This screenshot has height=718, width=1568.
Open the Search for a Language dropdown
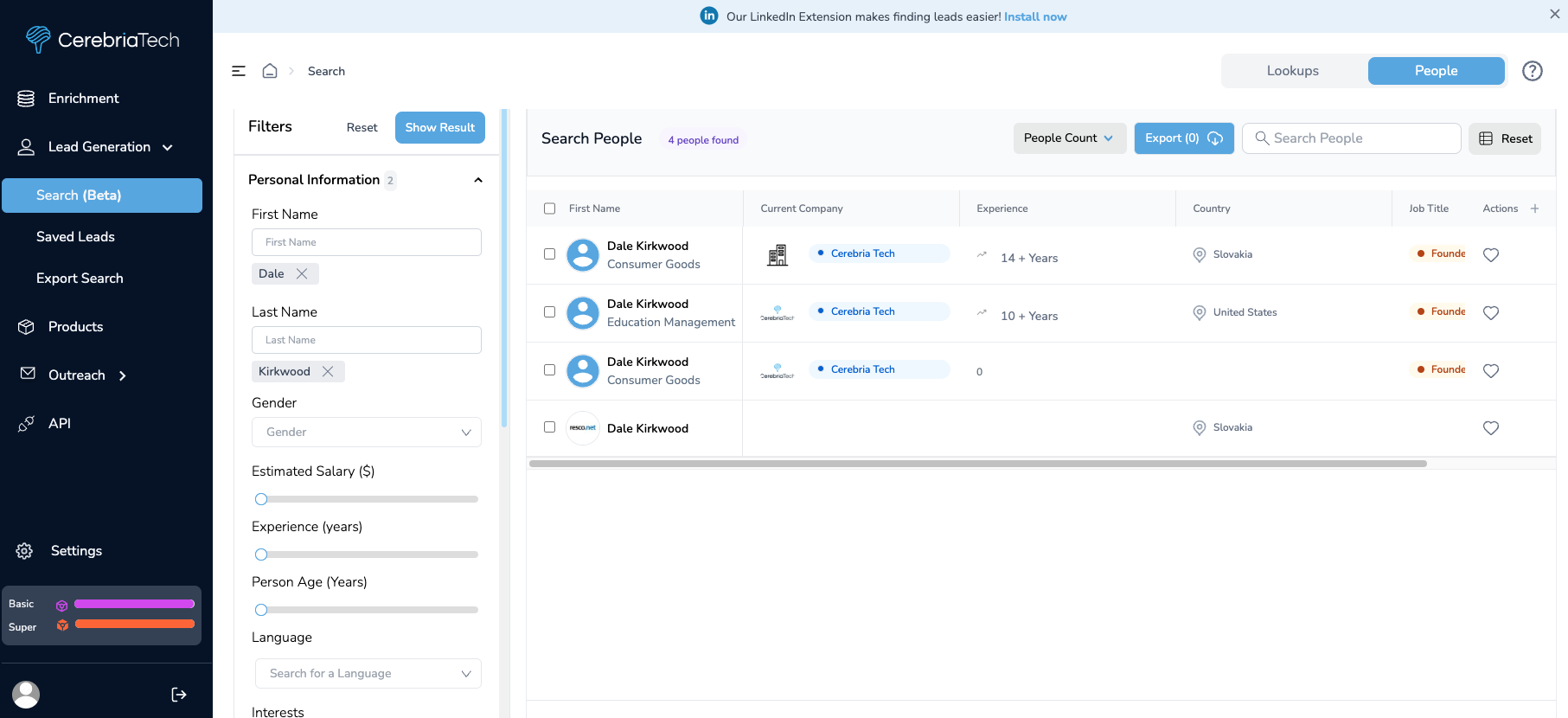tap(368, 673)
